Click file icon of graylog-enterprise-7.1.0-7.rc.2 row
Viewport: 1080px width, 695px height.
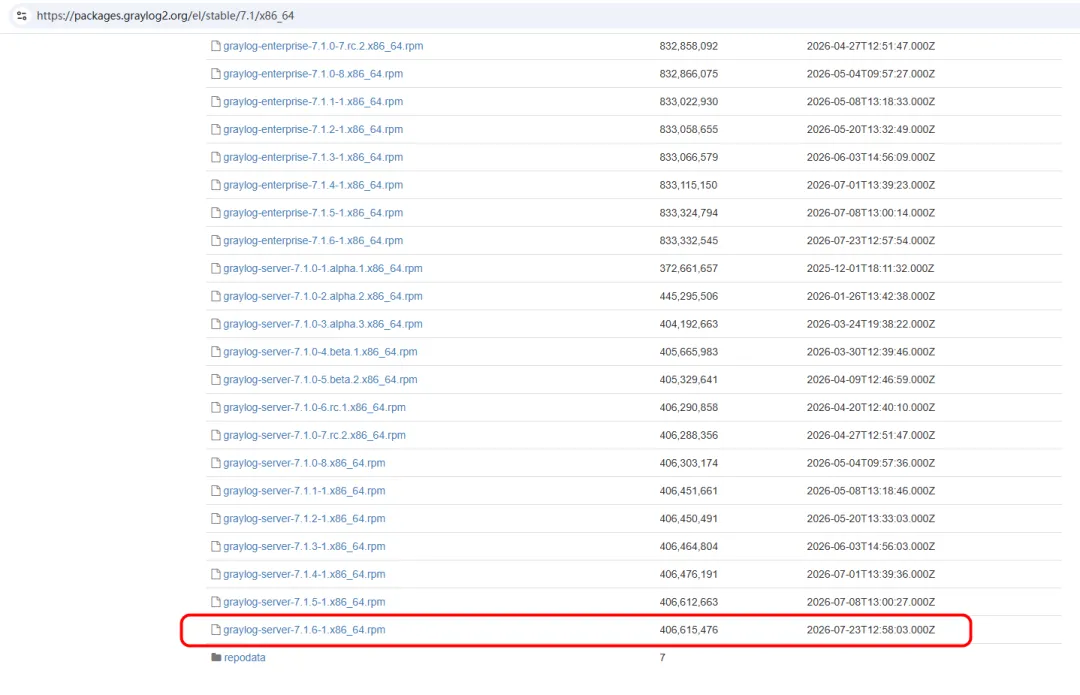(216, 46)
